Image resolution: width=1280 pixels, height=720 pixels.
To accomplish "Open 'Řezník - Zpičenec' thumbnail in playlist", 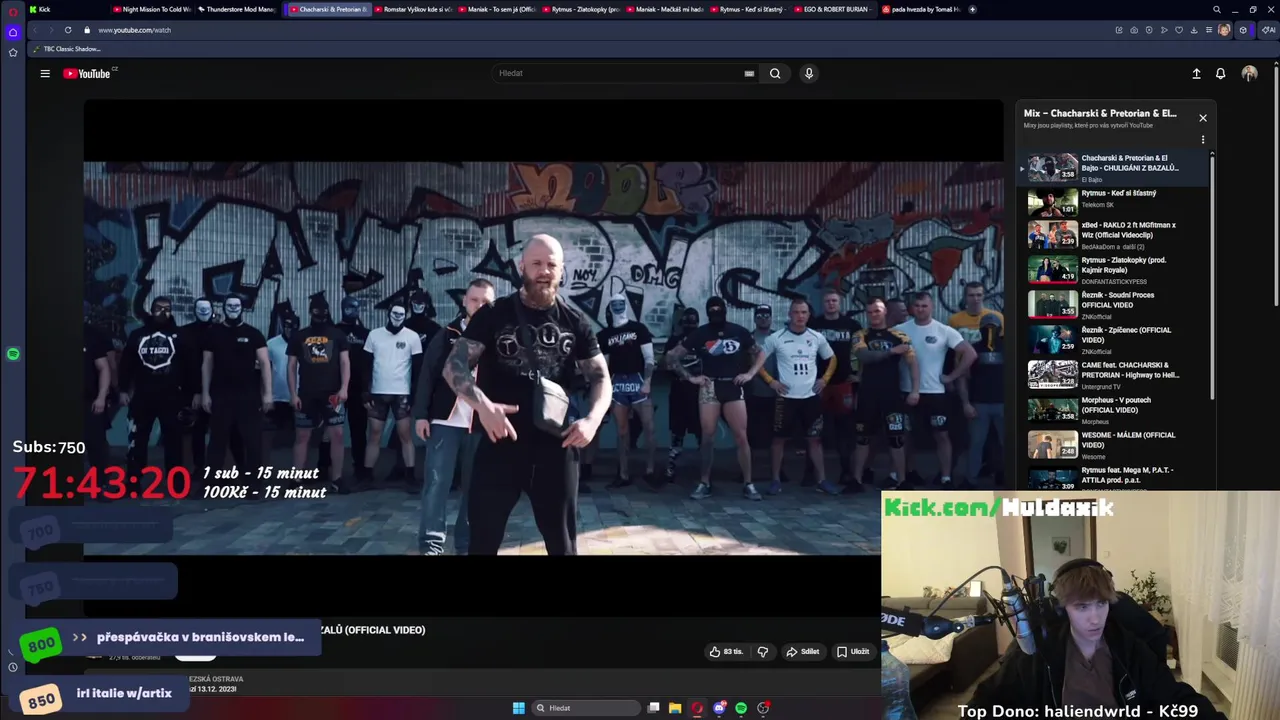I will point(1053,340).
